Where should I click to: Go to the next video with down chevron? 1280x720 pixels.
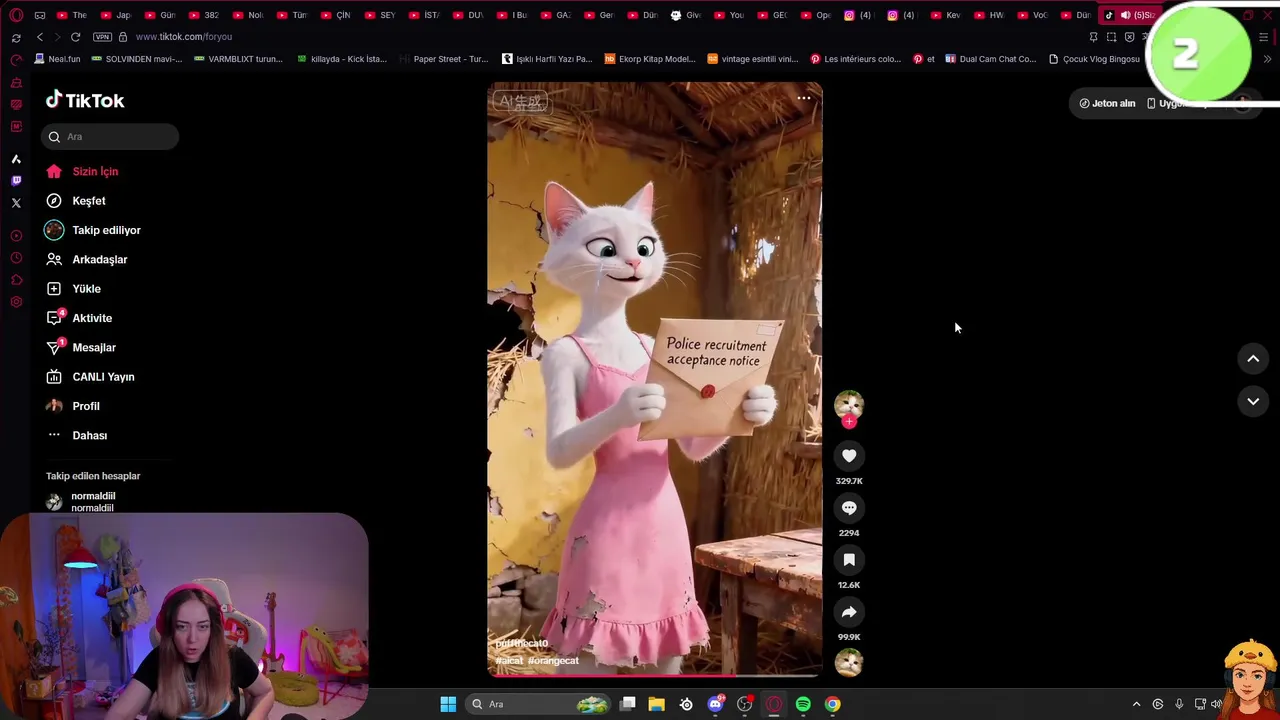tap(1253, 401)
